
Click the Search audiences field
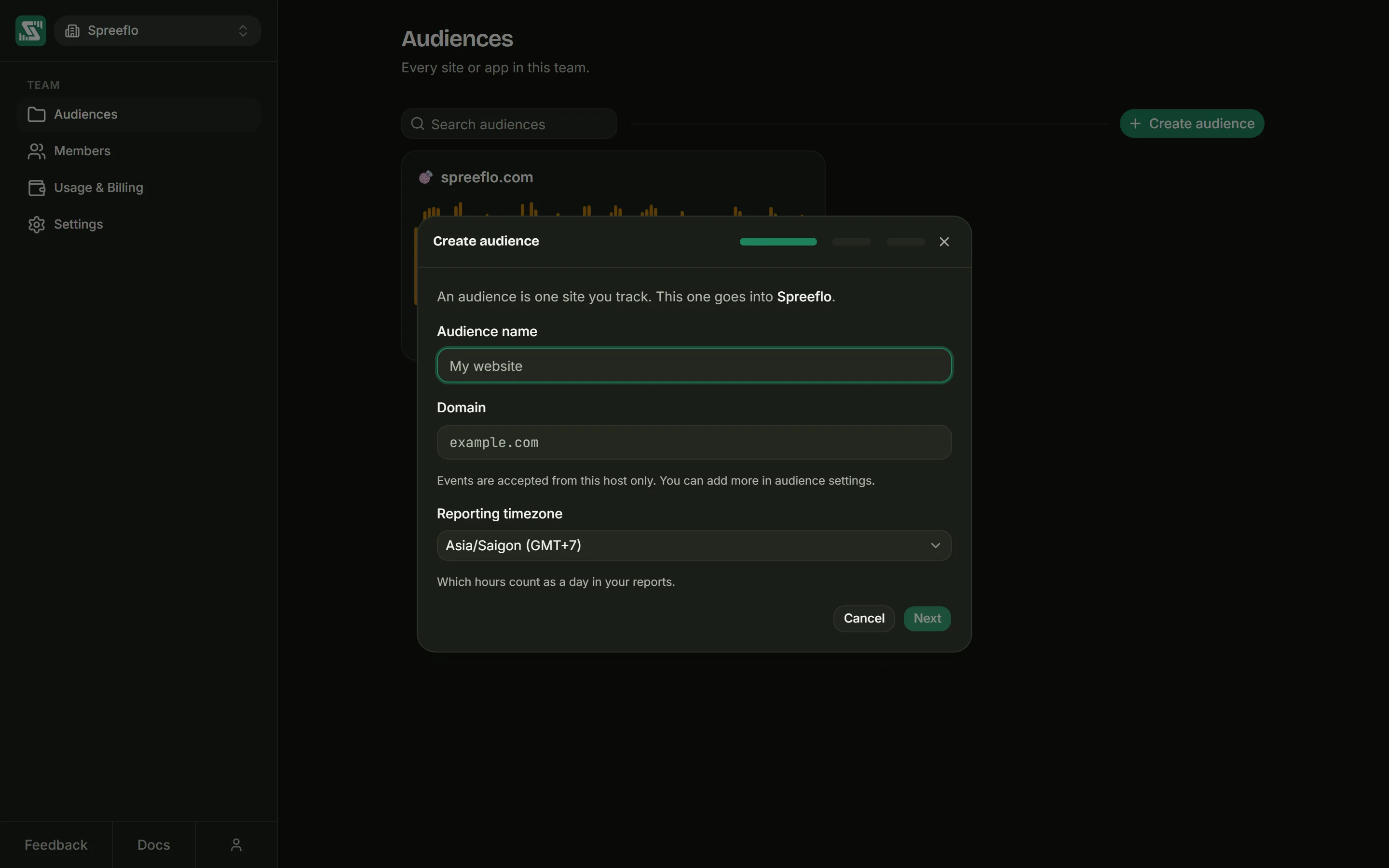coord(509,124)
